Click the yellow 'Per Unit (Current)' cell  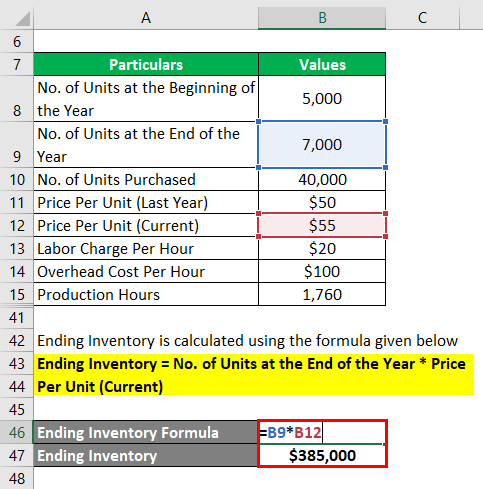[254, 386]
